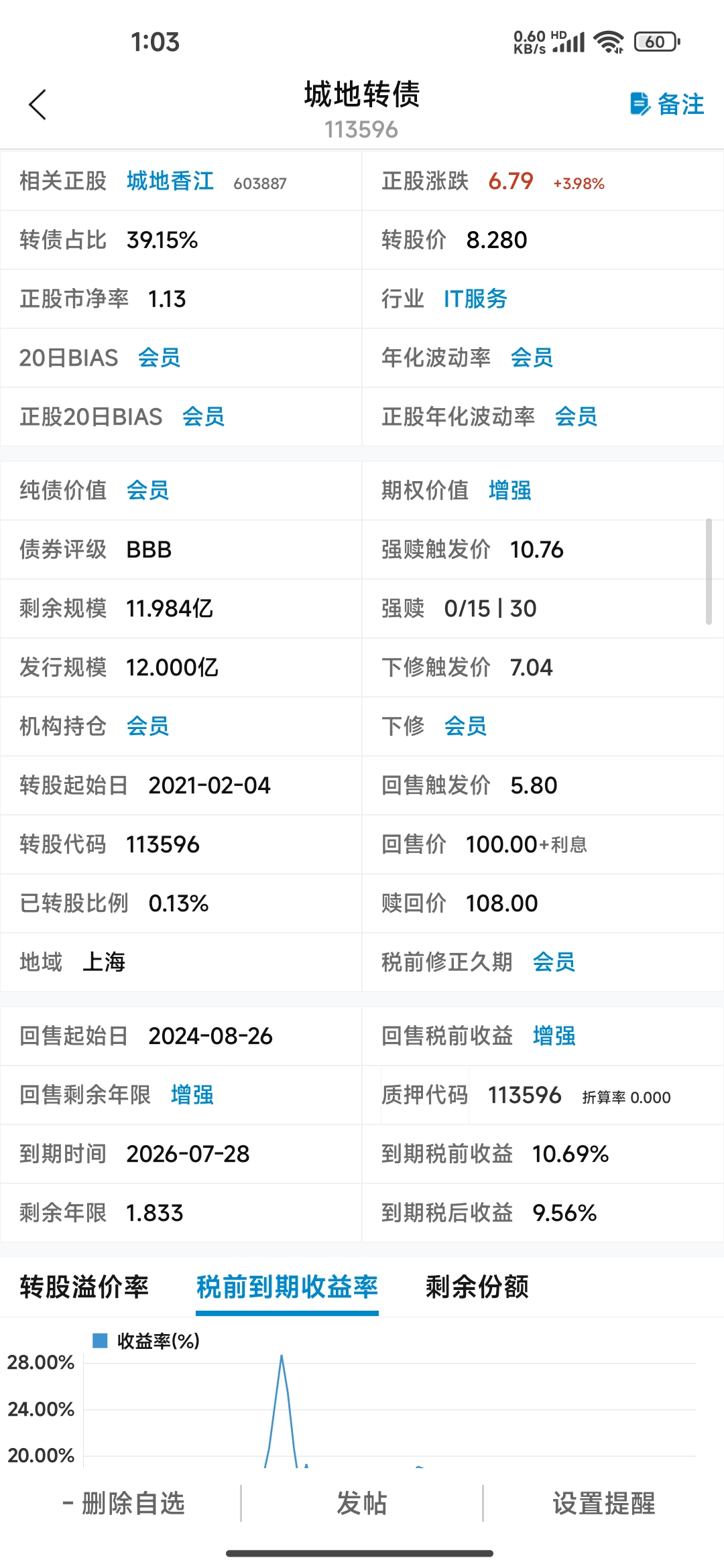The height and width of the screenshot is (1568, 724).
Task: Open the IT服务 industry link
Action: [x=475, y=299]
